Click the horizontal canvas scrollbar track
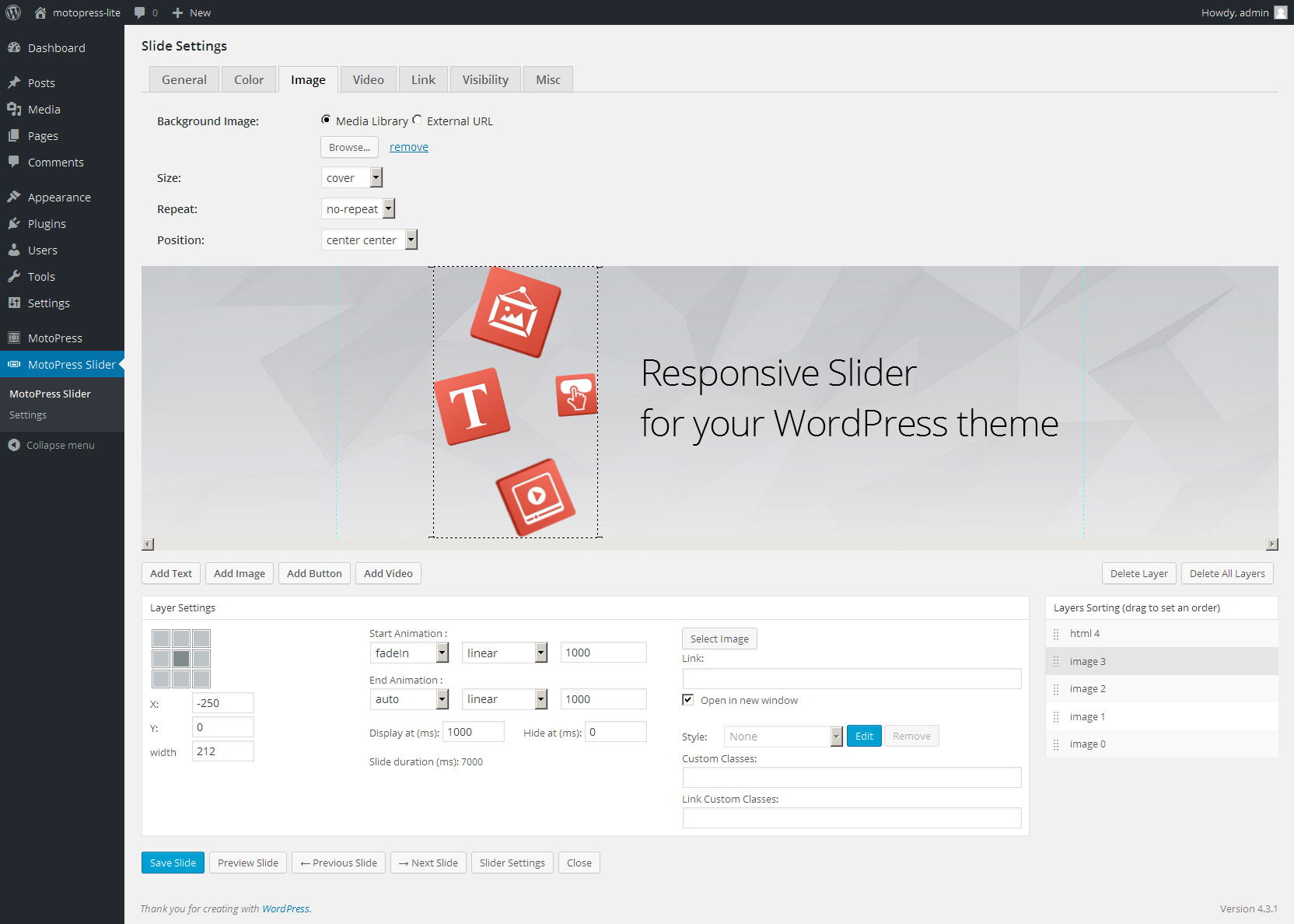 710,544
